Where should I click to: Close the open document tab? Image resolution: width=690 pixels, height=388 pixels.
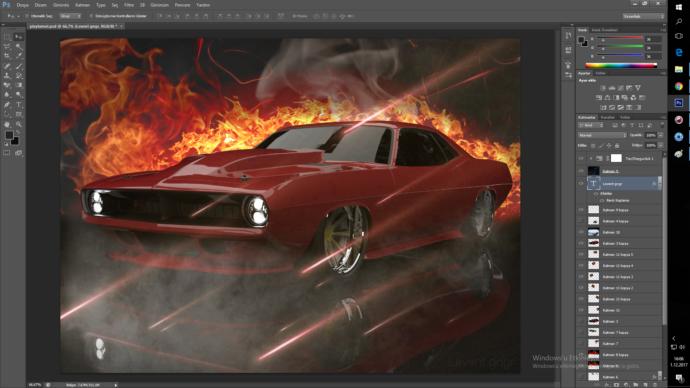pyautogui.click(x=121, y=26)
